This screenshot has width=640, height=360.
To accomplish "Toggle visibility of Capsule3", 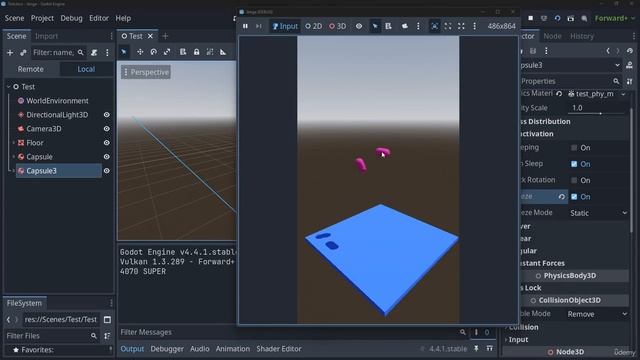I will pyautogui.click(x=107, y=171).
